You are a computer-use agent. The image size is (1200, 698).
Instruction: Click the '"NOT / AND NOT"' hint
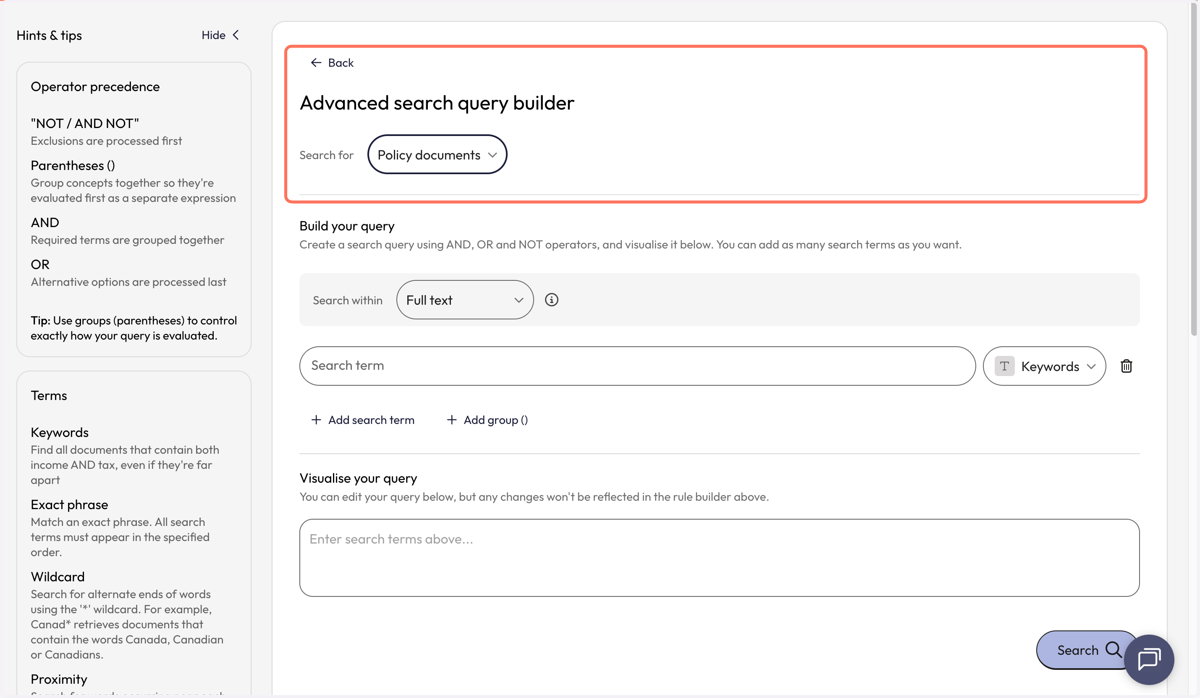click(x=85, y=123)
